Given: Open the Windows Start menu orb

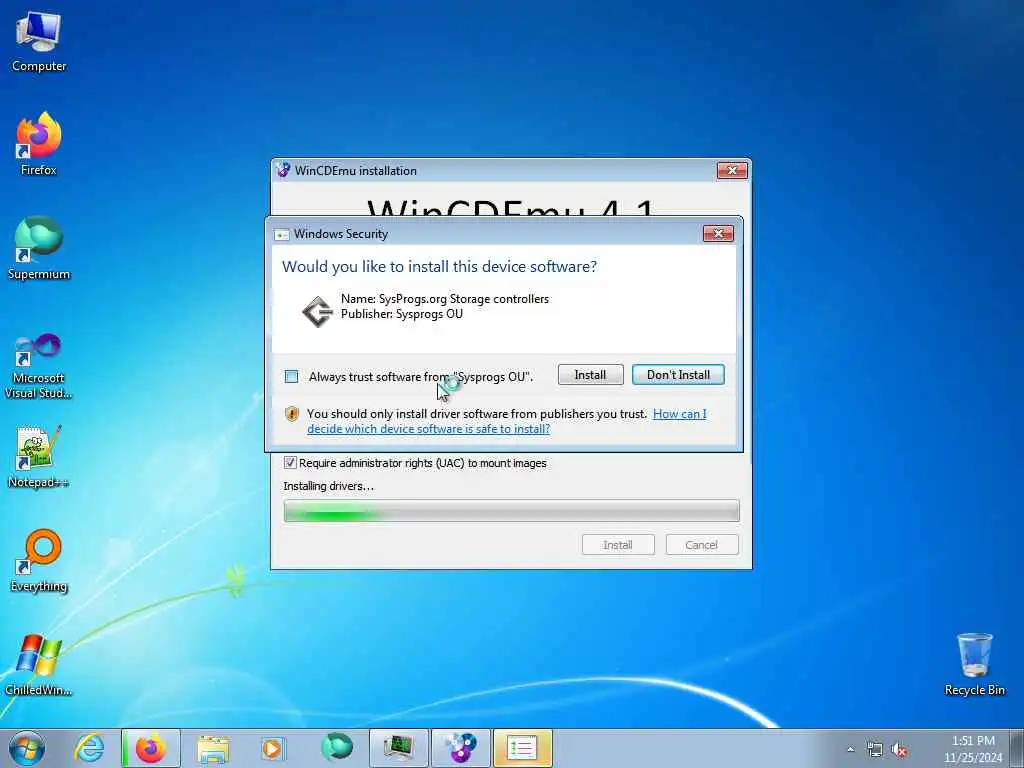Looking at the screenshot, I should [x=27, y=748].
